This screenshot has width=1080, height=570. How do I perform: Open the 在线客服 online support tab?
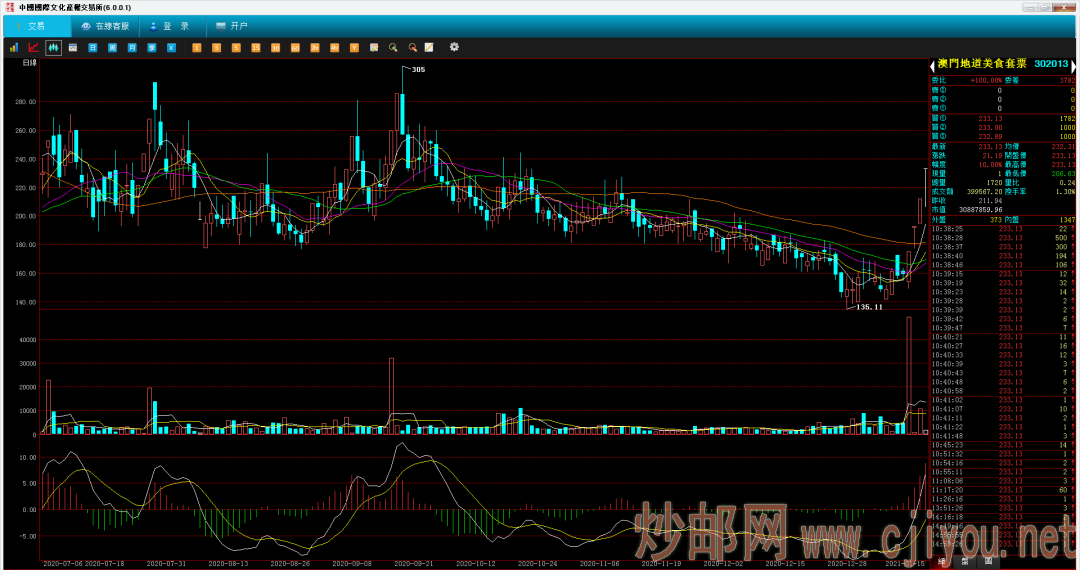click(106, 26)
